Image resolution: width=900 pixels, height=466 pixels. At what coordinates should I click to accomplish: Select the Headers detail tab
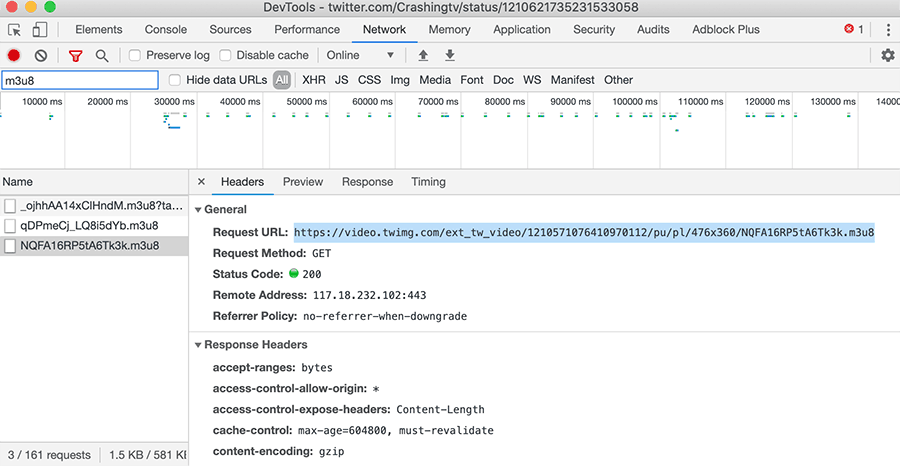(x=242, y=182)
